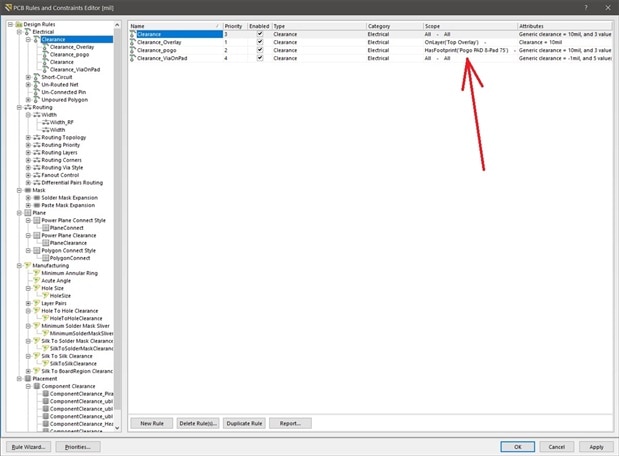Click the Delete Rule(s) button

pyautogui.click(x=198, y=423)
